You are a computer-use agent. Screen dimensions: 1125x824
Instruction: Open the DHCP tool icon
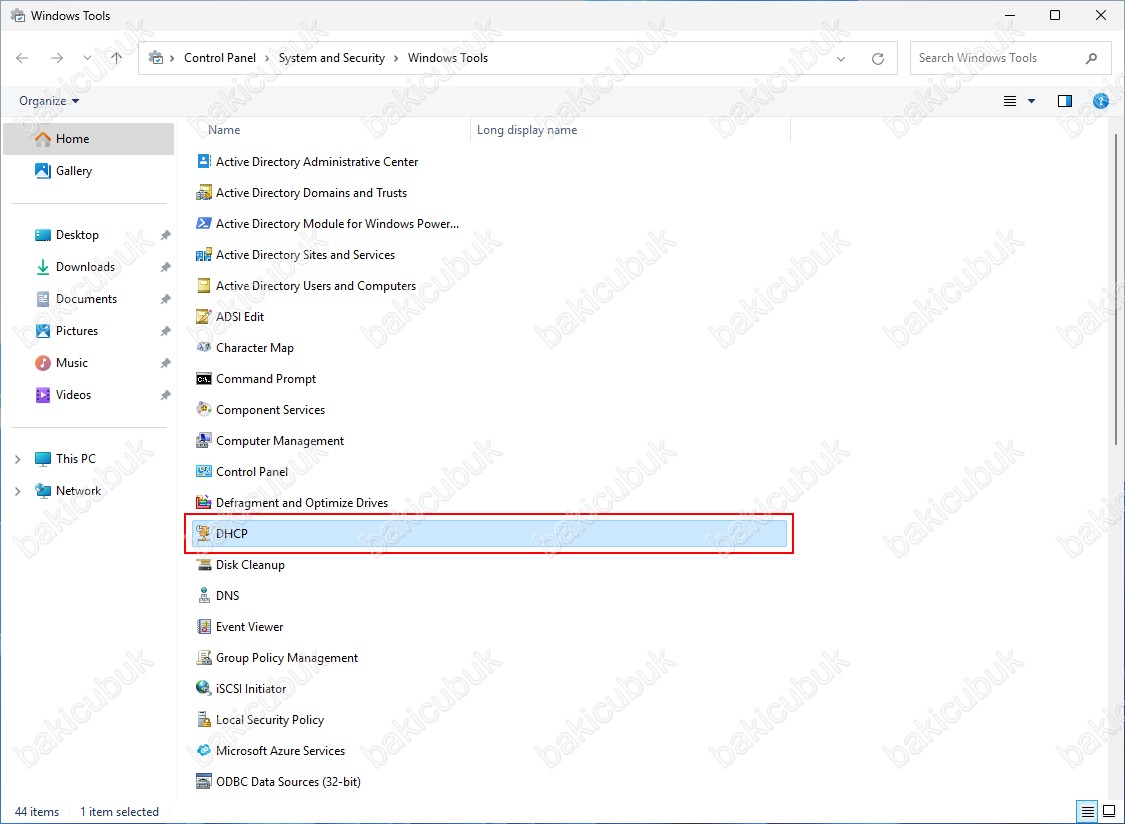204,534
